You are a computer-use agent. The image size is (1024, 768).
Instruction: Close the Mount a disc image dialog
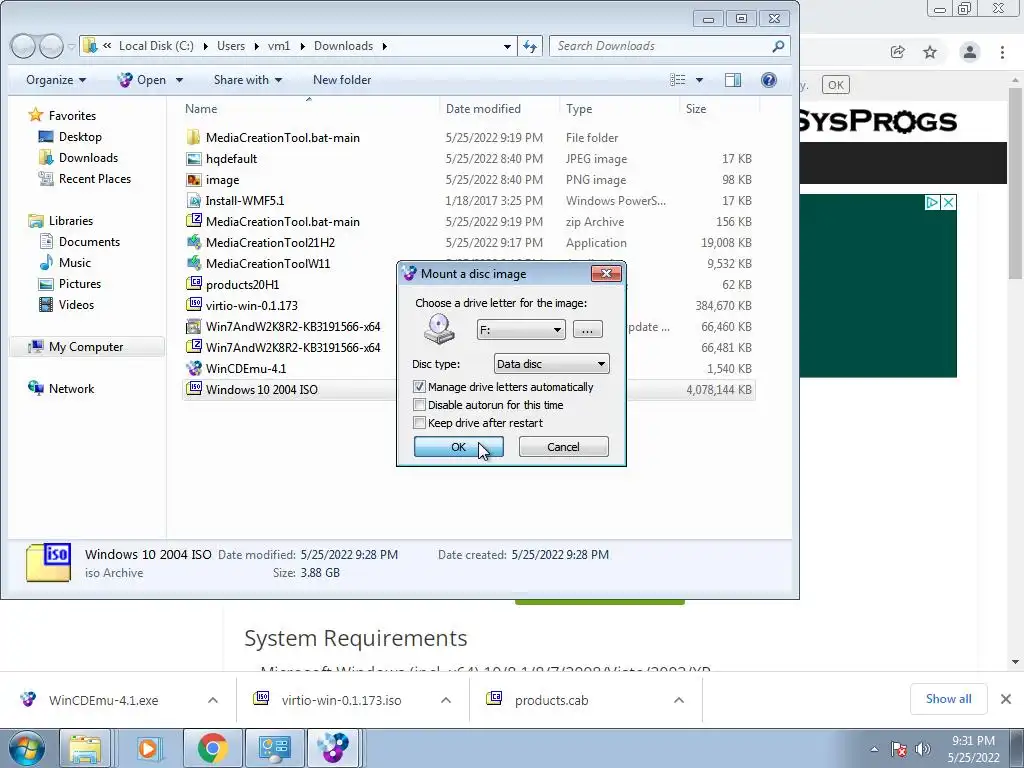coord(605,274)
